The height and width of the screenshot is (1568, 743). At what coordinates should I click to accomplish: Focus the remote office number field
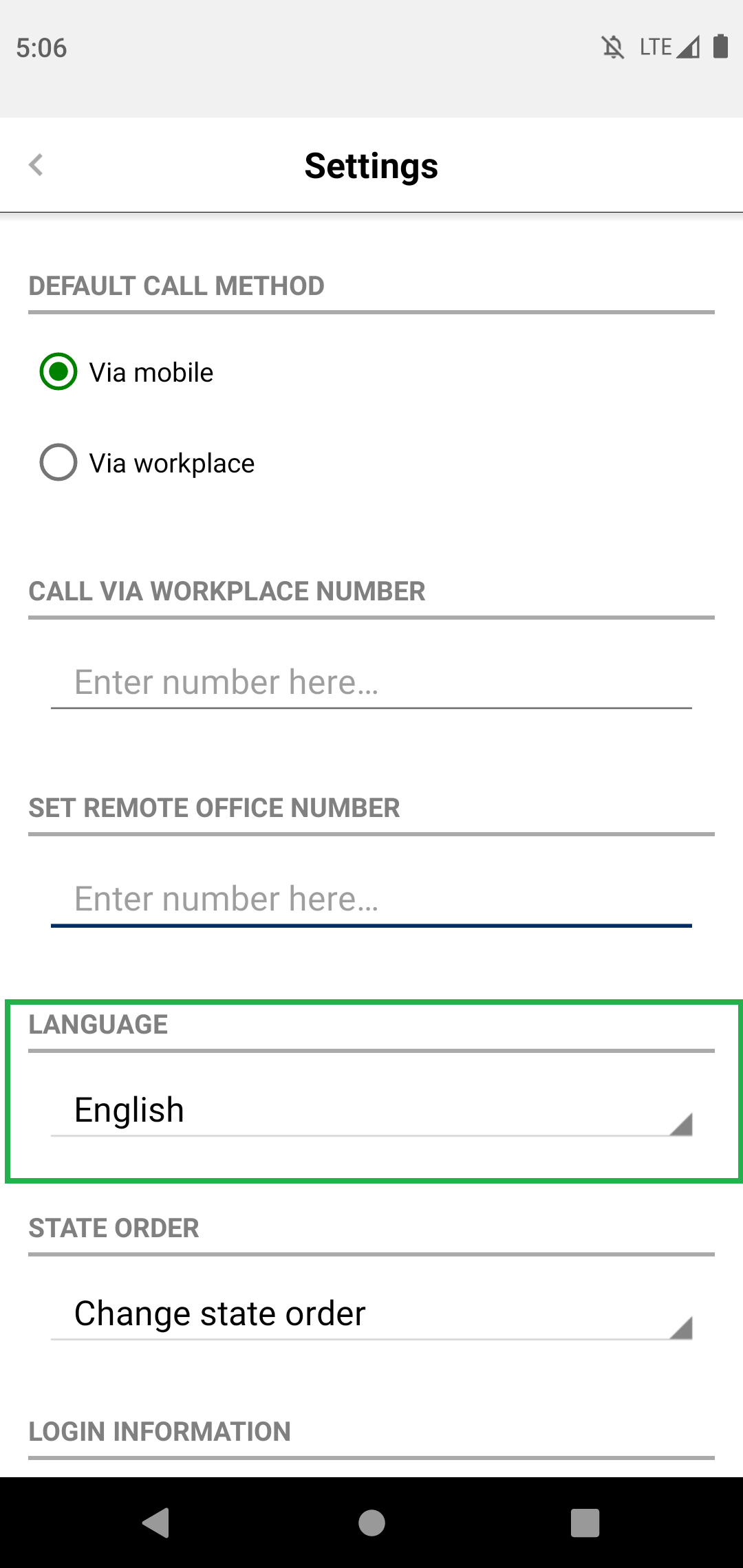371,899
